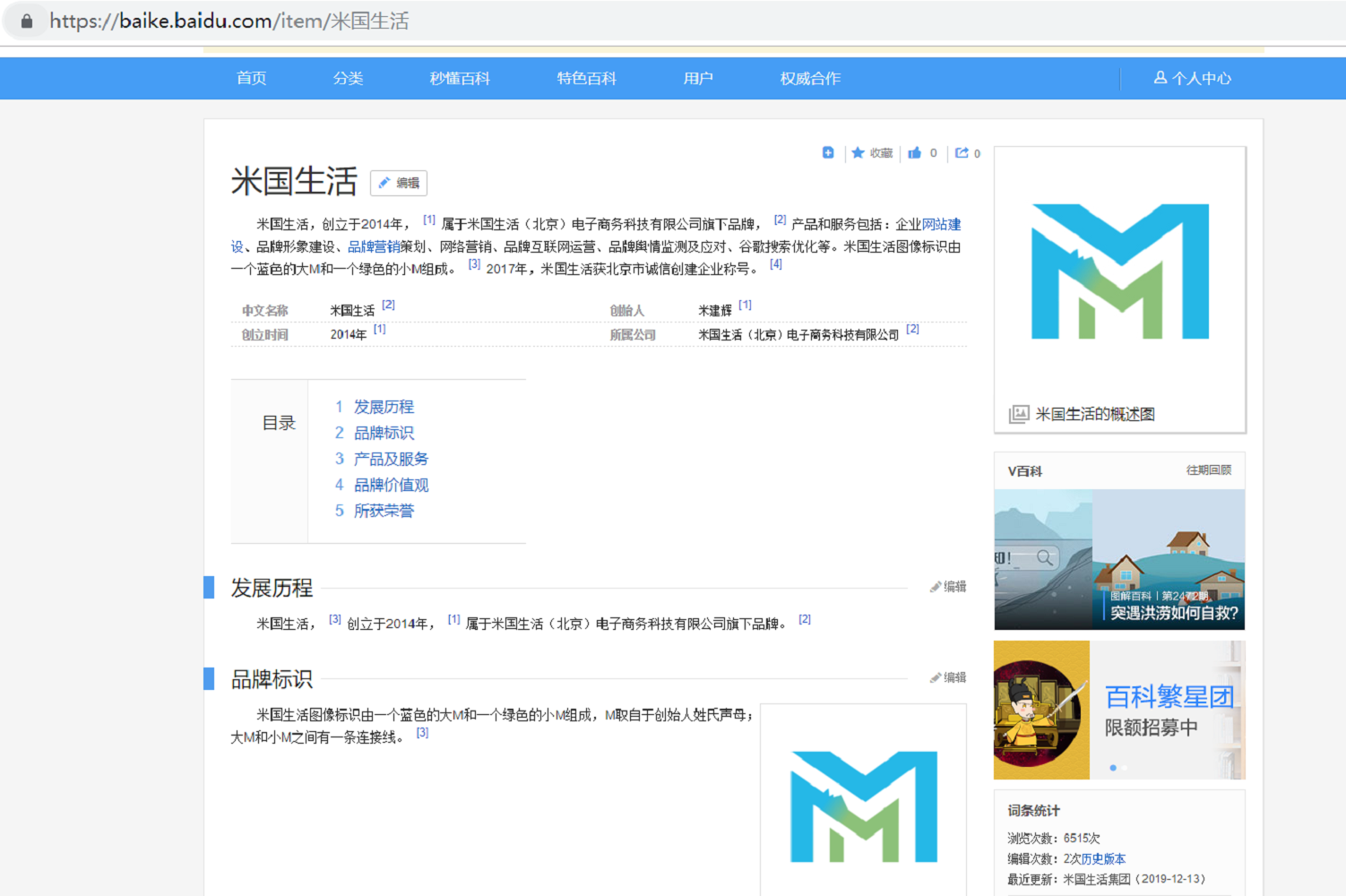Click reference [3] after 小M组成 in the summary
Image resolution: width=1346 pixels, height=896 pixels.
[x=474, y=264]
